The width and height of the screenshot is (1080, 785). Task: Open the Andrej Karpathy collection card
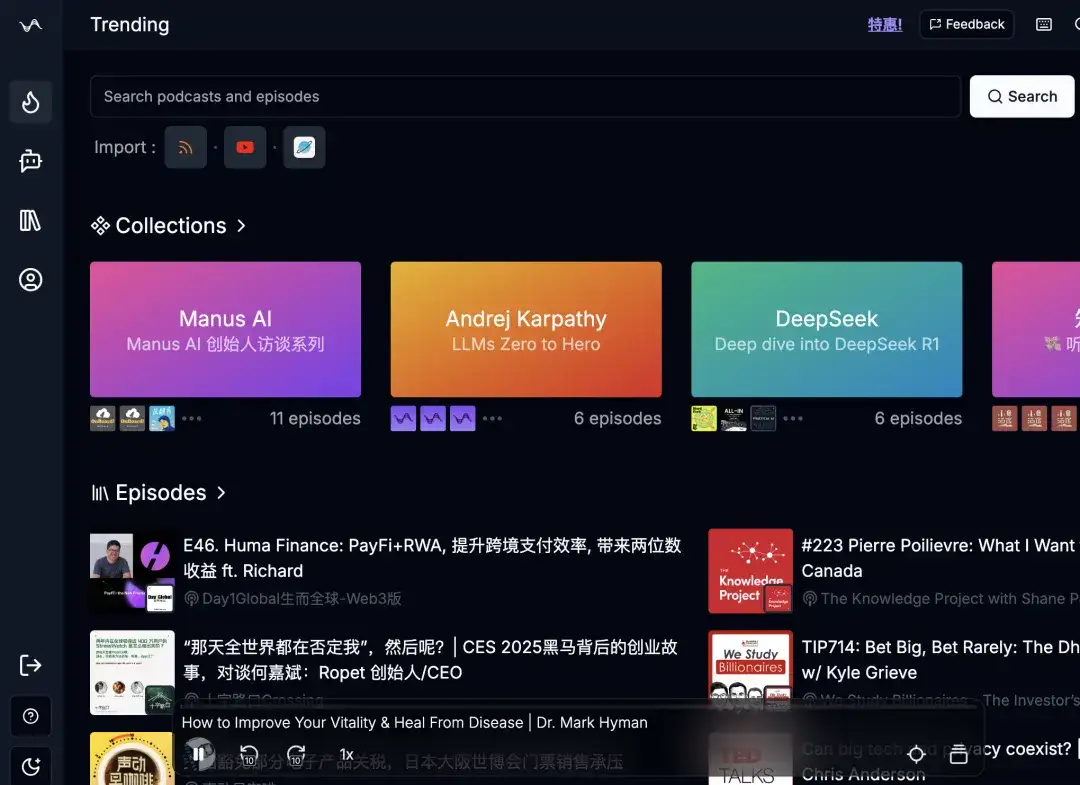[526, 329]
